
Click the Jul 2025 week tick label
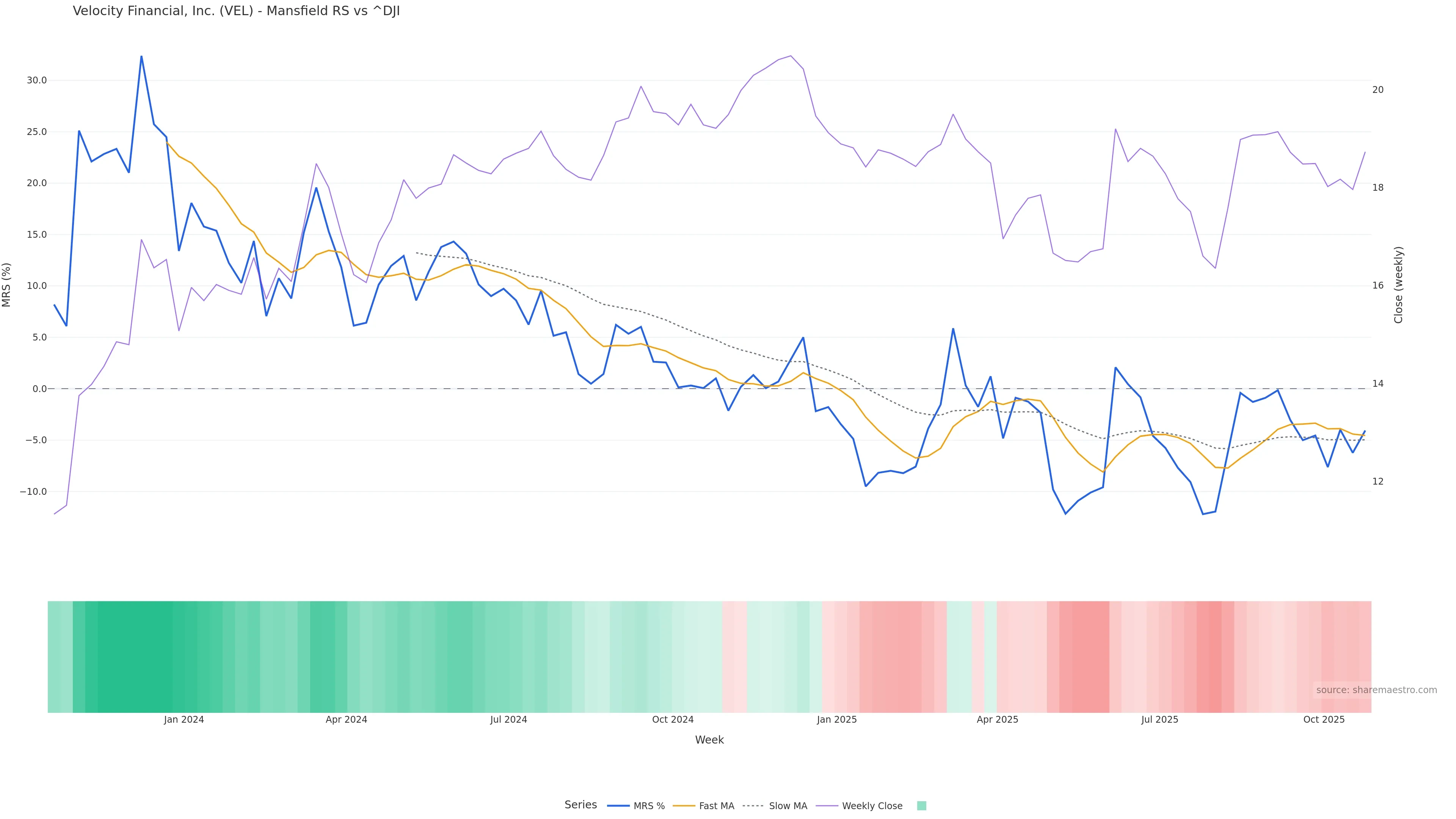pyautogui.click(x=1159, y=720)
